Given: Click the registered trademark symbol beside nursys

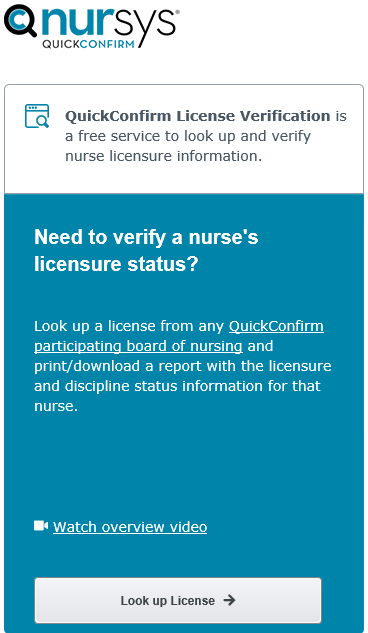Looking at the screenshot, I should tap(177, 13).
